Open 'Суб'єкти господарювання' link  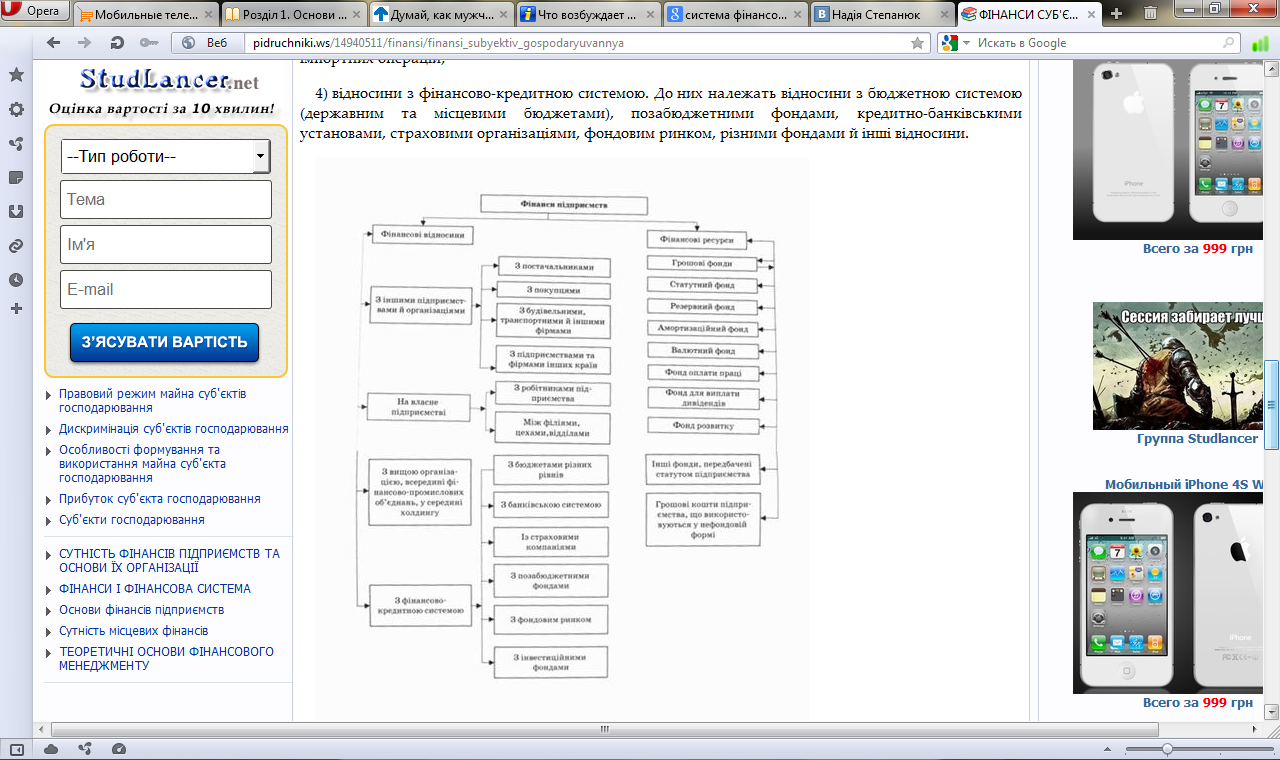point(132,520)
